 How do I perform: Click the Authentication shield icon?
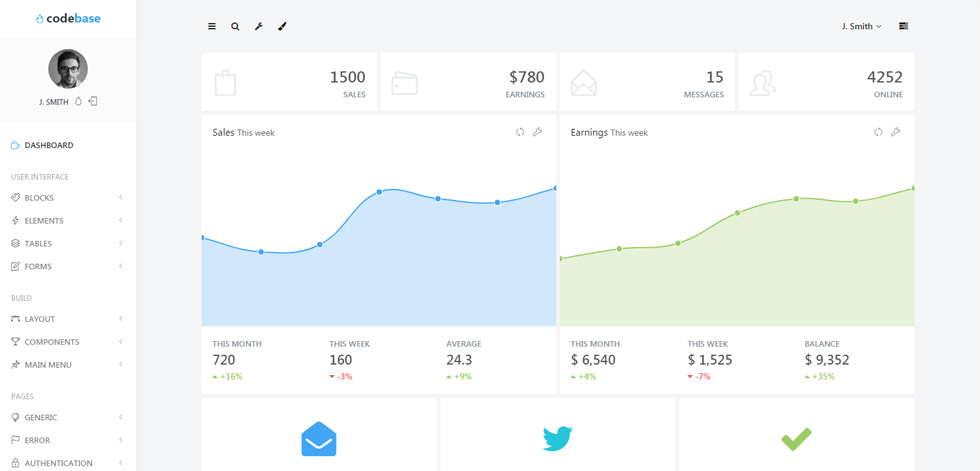[x=16, y=464]
